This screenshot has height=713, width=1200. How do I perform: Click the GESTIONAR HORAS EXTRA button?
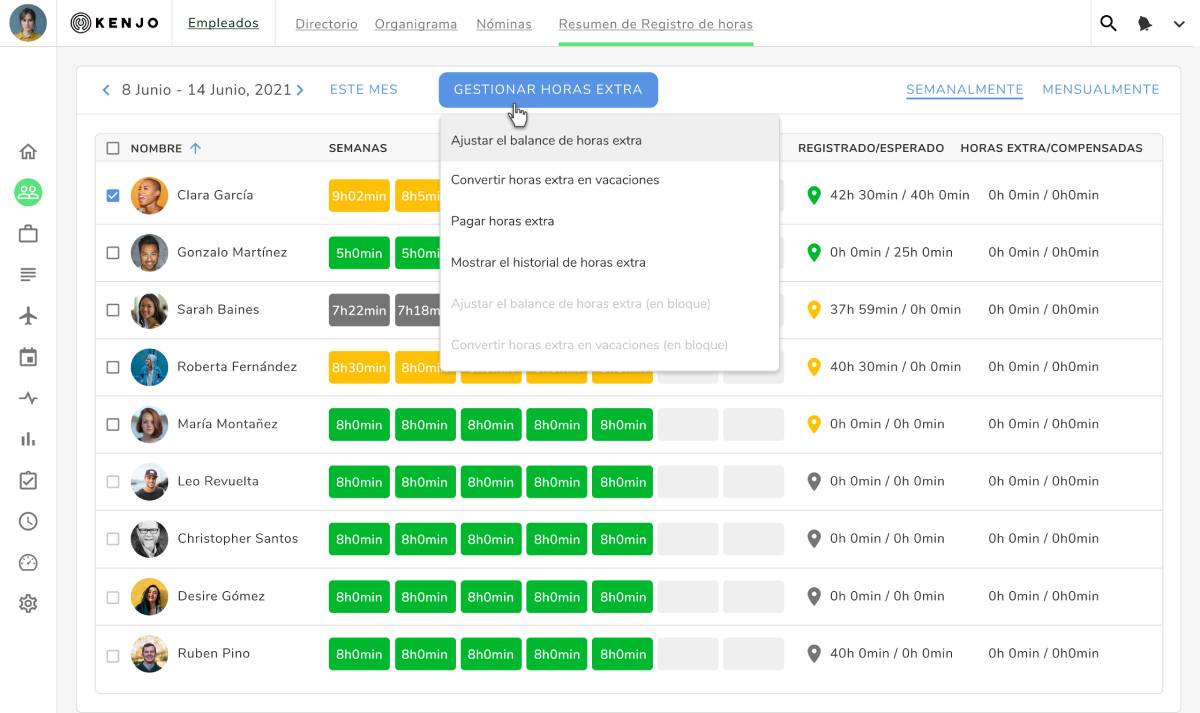tap(547, 89)
